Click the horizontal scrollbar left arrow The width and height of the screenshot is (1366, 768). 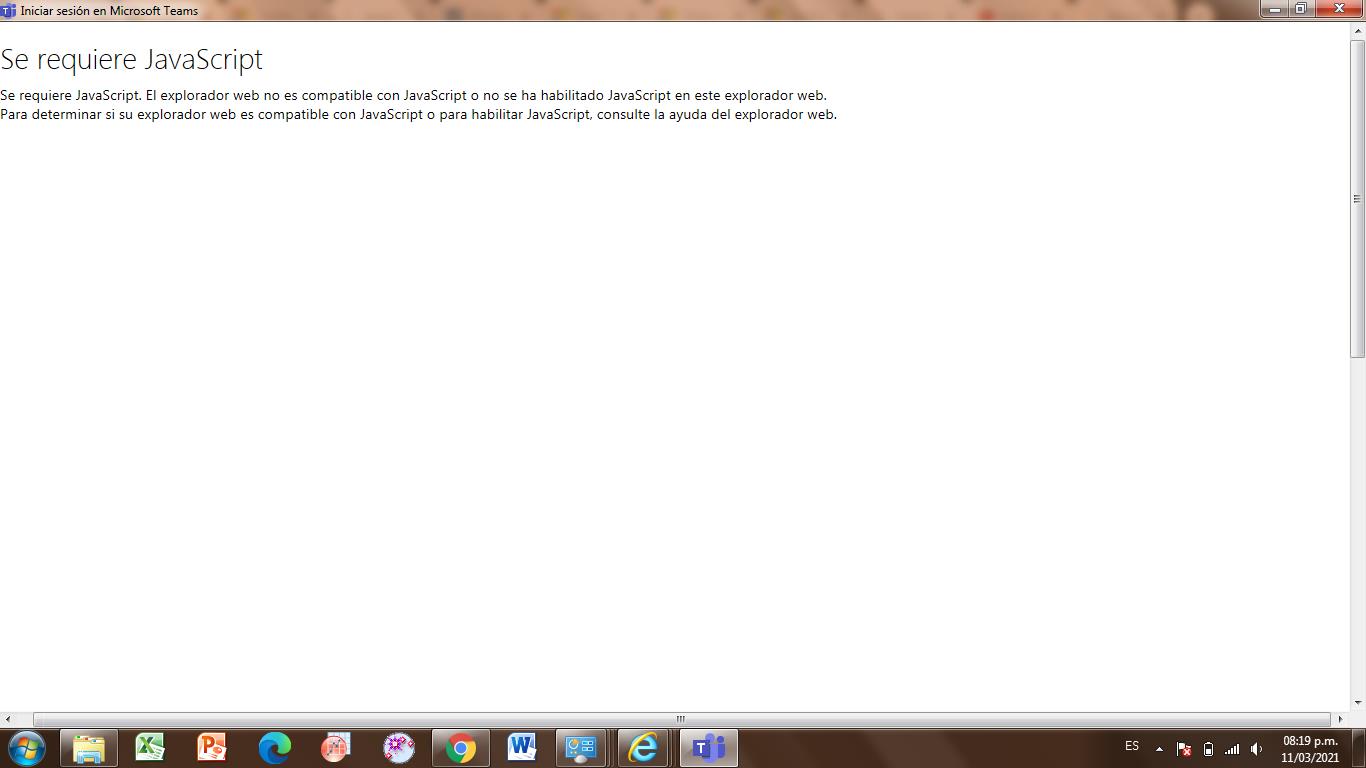point(8,719)
